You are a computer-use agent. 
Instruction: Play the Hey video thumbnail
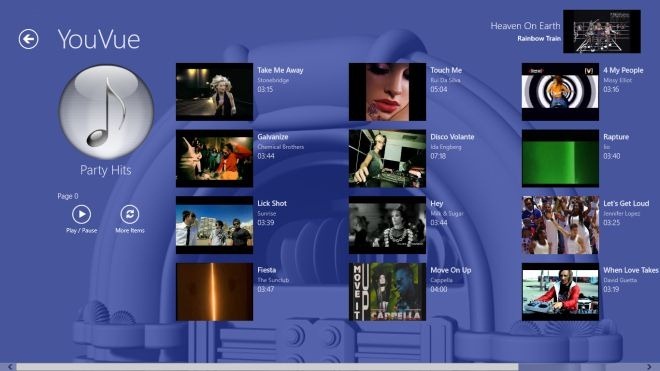click(x=387, y=225)
